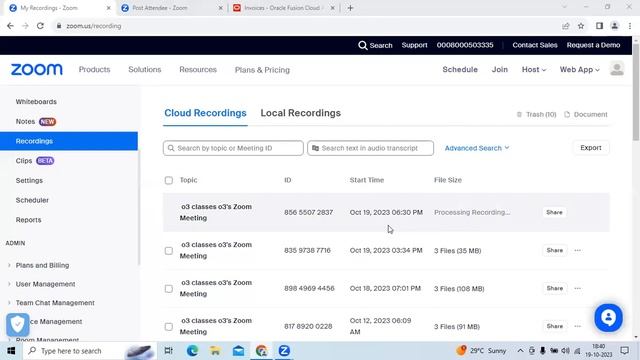Focus the audio transcript search field
The height and width of the screenshot is (360, 640).
pyautogui.click(x=370, y=148)
